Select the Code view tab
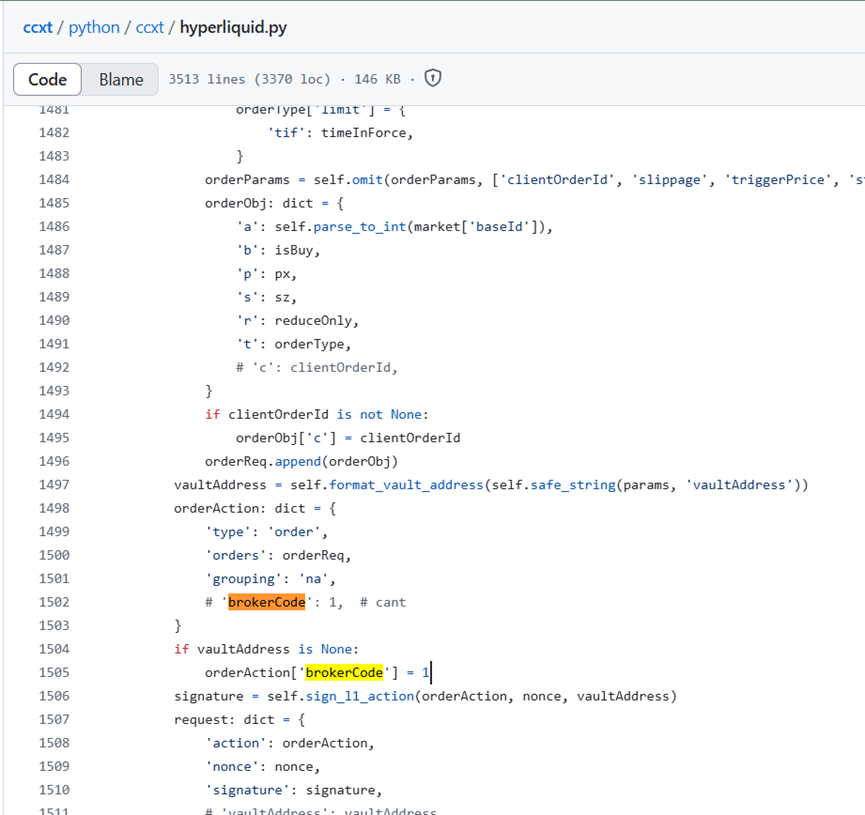The width and height of the screenshot is (865, 815). pyautogui.click(x=47, y=79)
